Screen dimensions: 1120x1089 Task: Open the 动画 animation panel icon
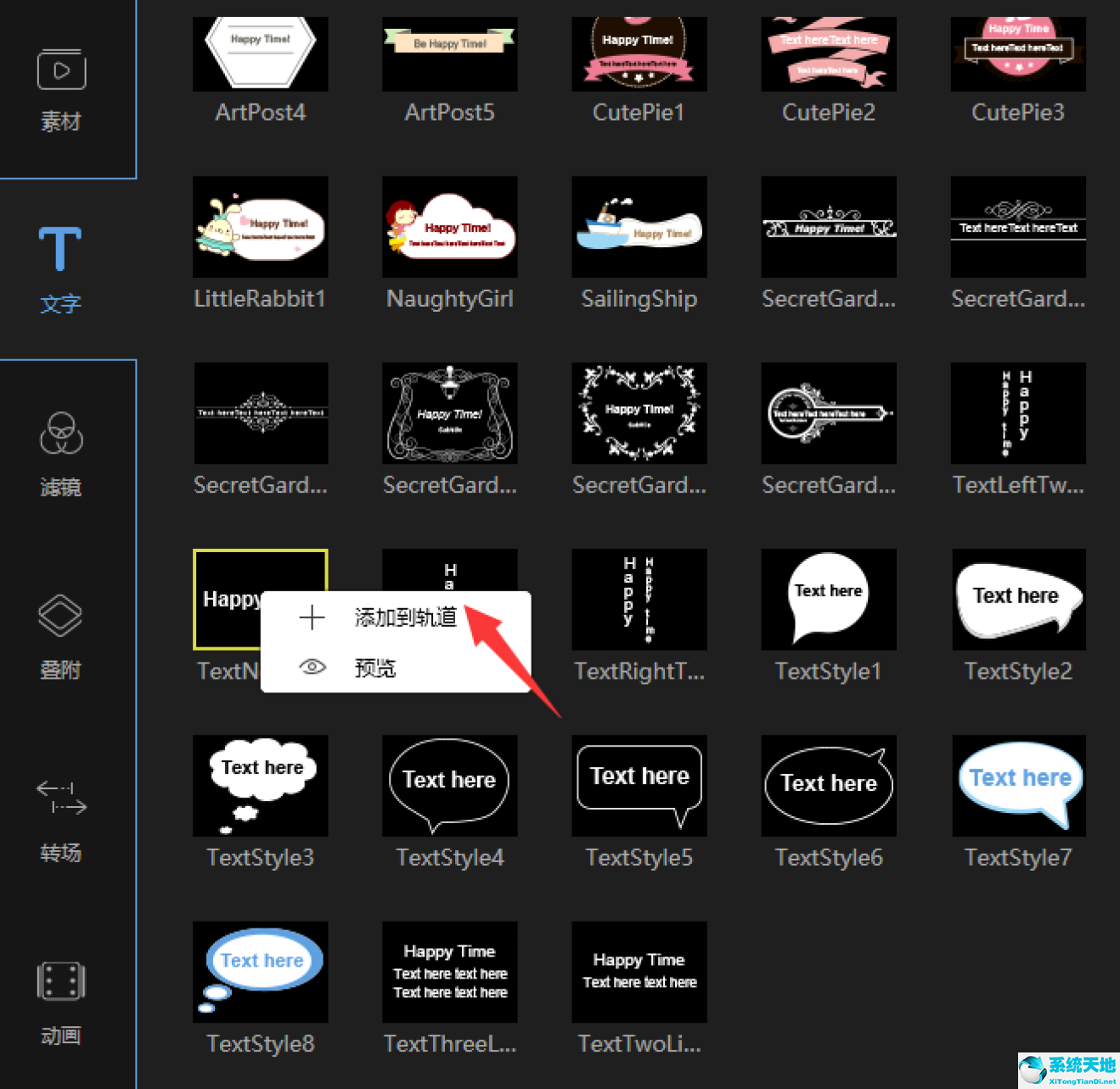pyautogui.click(x=61, y=982)
